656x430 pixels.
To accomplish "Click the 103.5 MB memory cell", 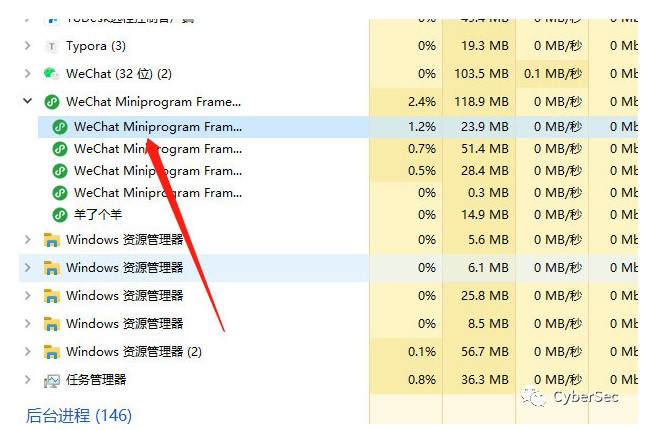I will coord(481,74).
